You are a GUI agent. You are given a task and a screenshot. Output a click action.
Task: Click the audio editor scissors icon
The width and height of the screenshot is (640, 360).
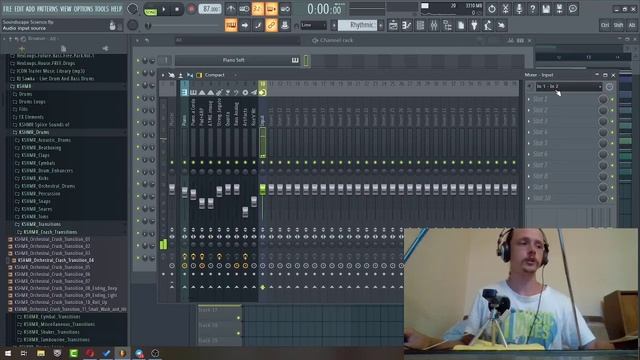click(x=505, y=9)
